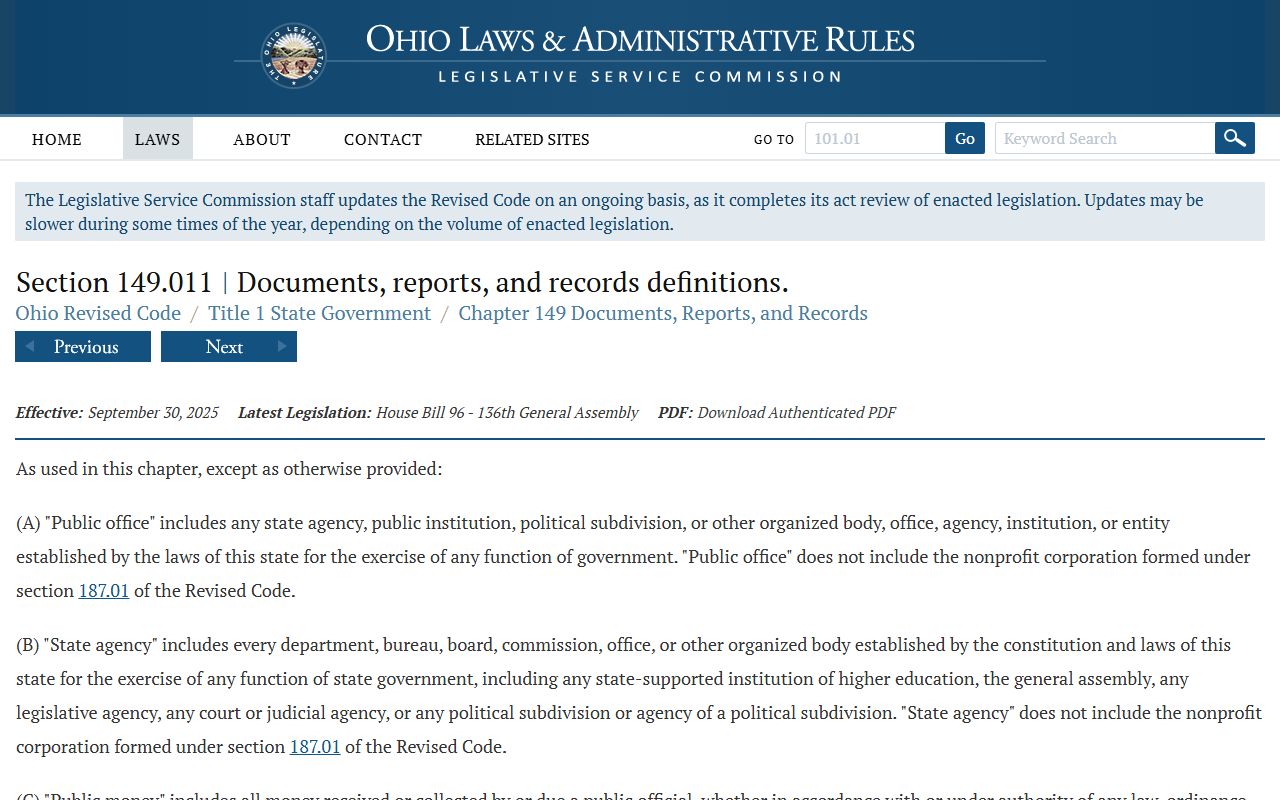
Task: Open 187.01 link in paragraph (B)
Action: (315, 746)
